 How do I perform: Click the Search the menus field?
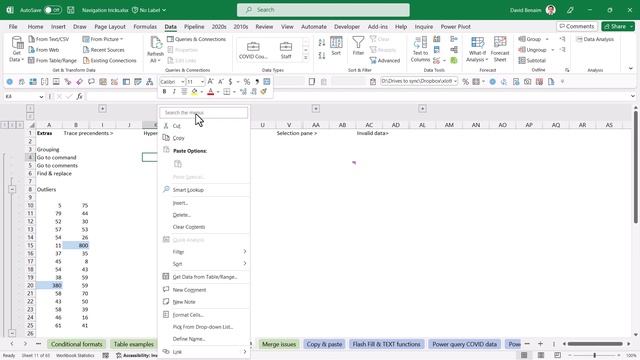tap(204, 112)
